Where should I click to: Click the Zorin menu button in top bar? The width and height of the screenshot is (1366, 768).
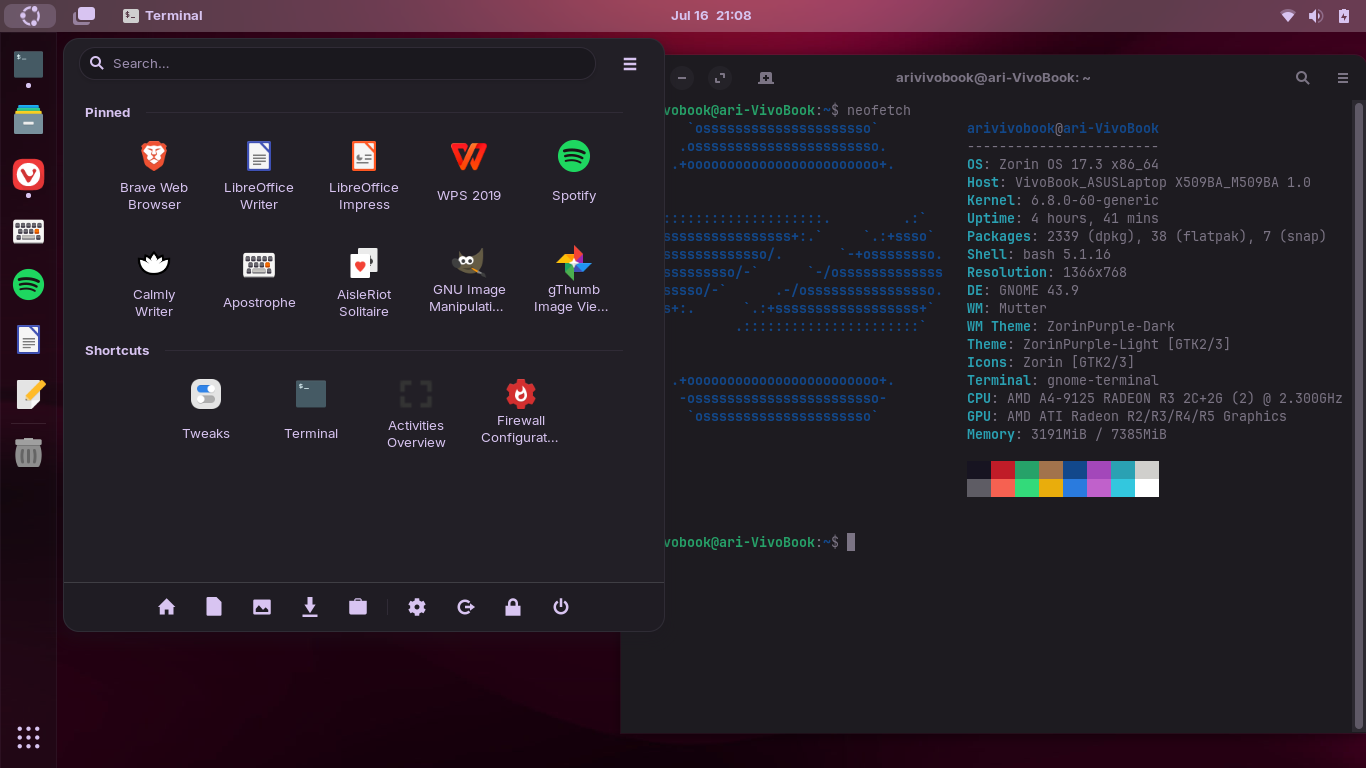(30, 15)
